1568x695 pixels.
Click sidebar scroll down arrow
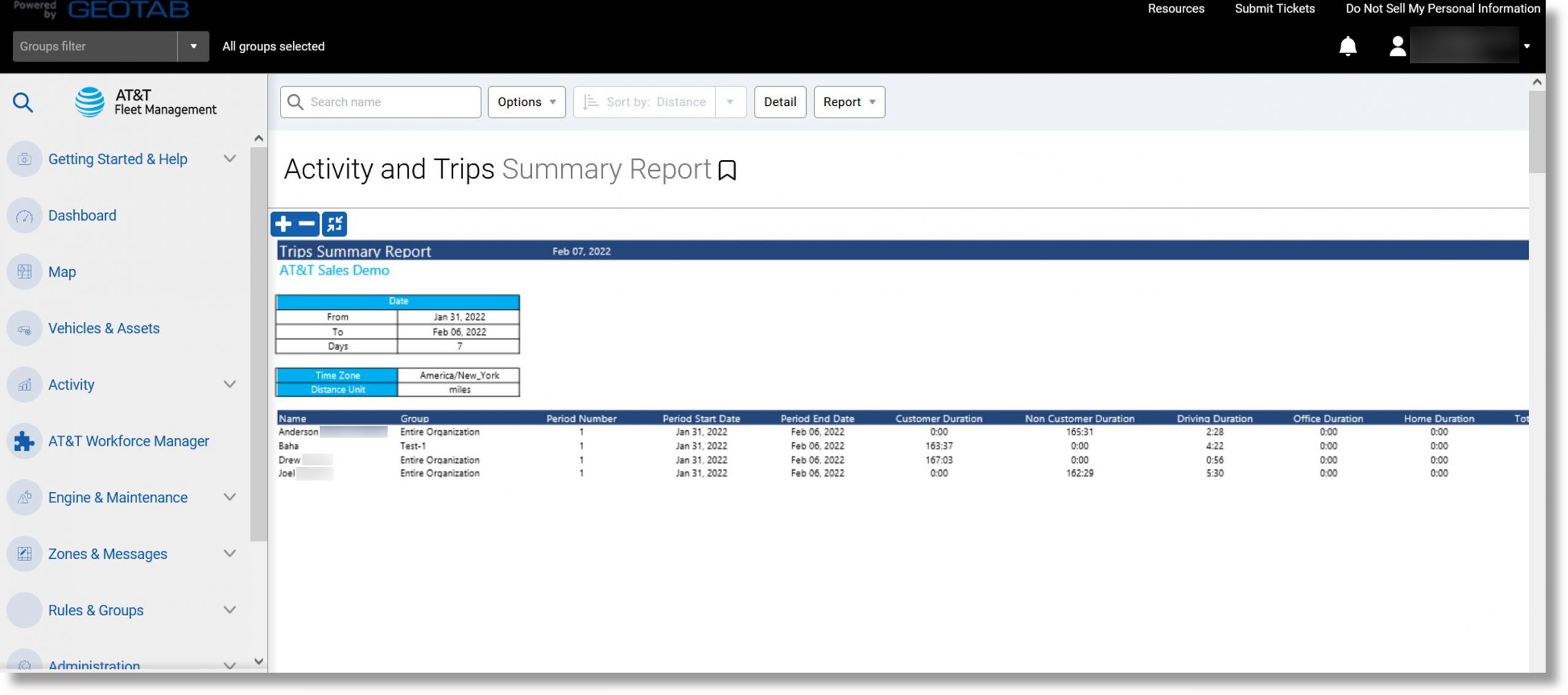tap(258, 661)
